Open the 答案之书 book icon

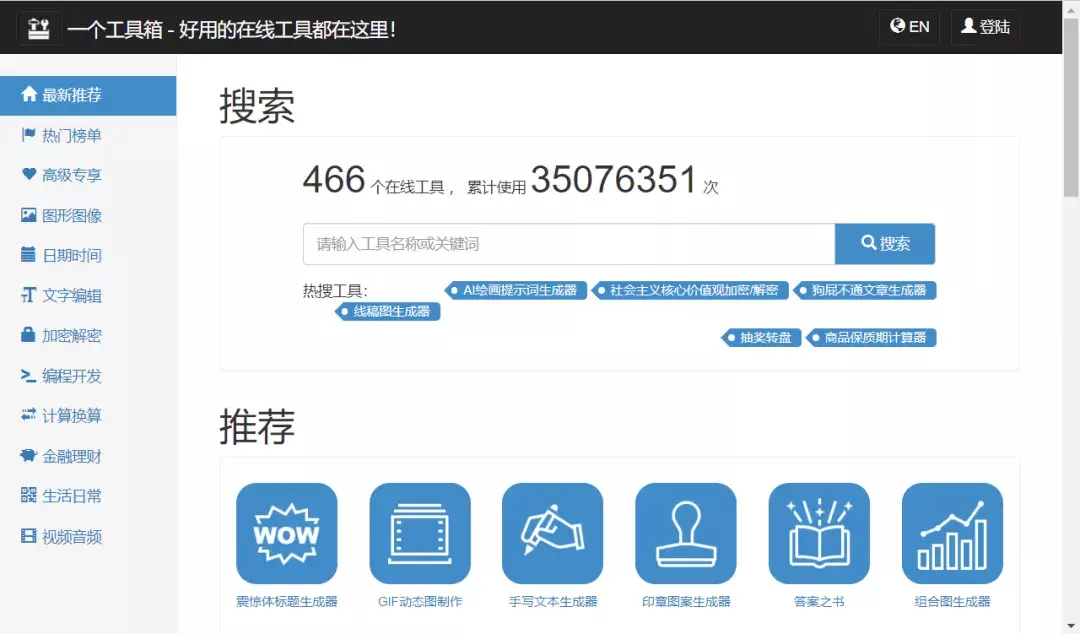(818, 534)
